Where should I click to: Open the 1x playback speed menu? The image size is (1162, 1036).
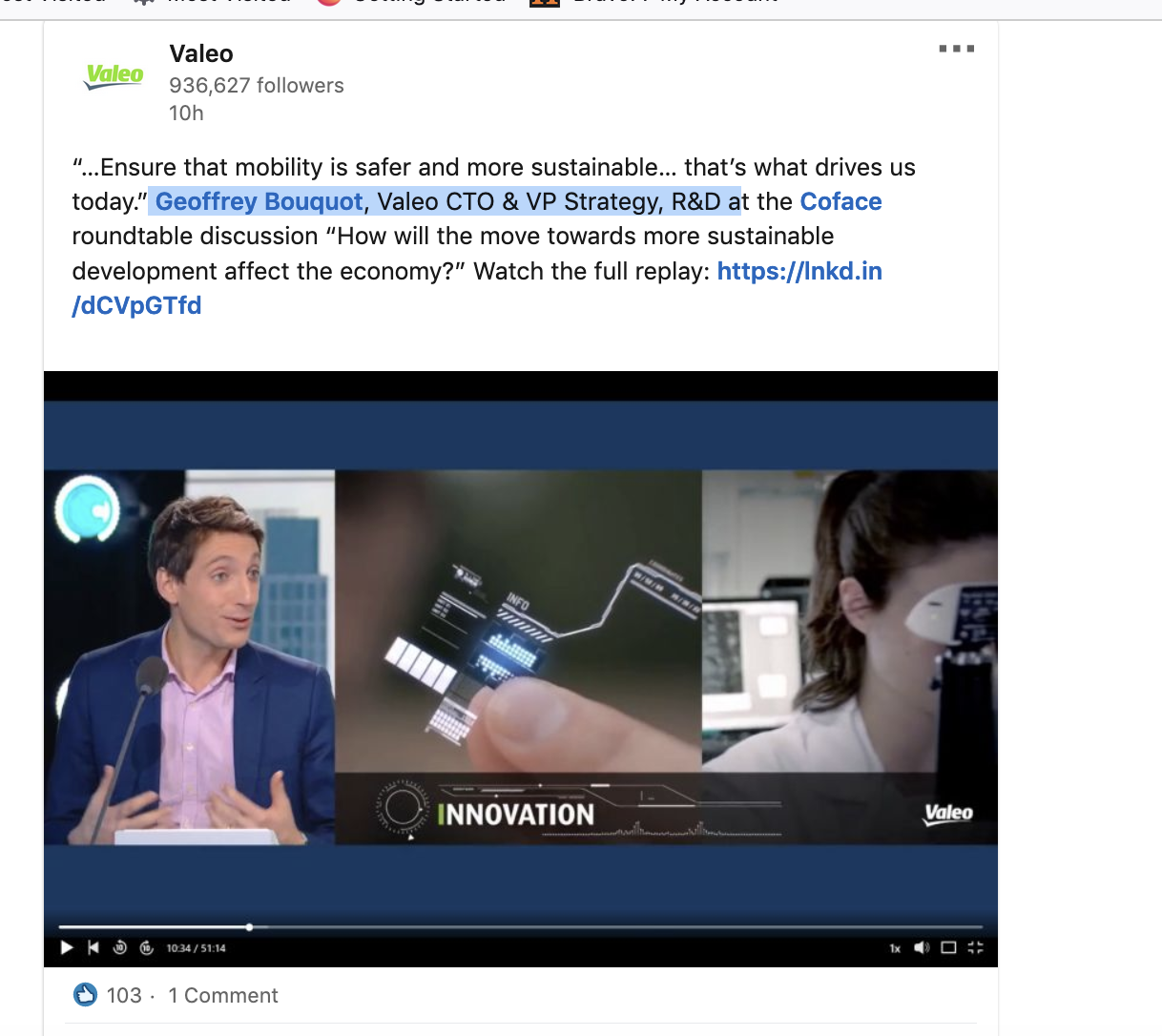click(895, 948)
